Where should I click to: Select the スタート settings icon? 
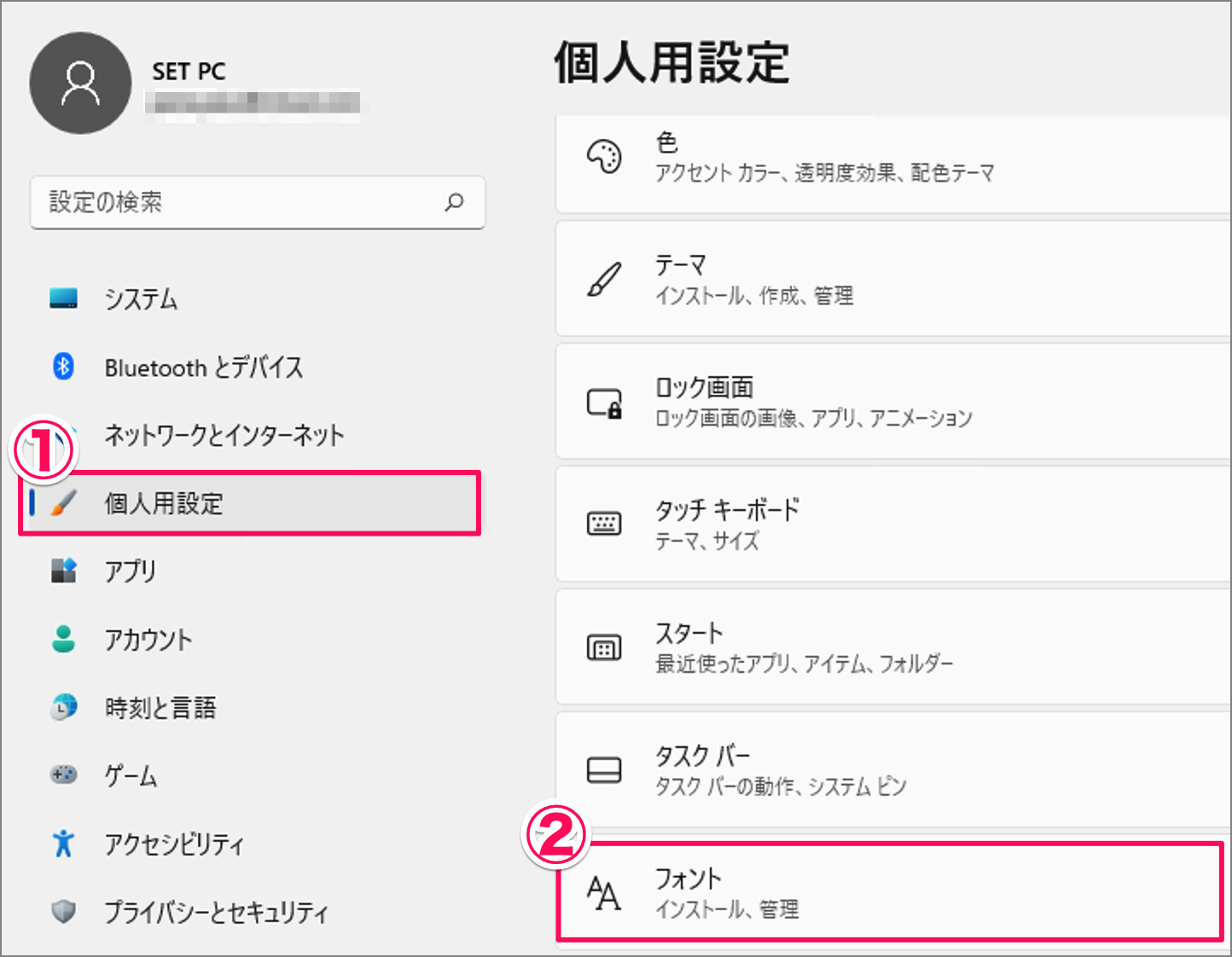[x=605, y=647]
